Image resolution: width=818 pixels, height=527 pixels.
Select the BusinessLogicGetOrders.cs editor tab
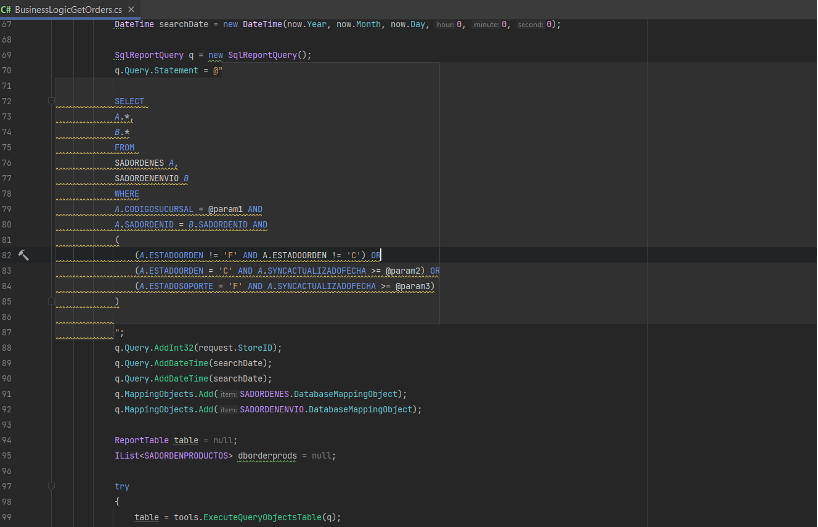(68, 9)
